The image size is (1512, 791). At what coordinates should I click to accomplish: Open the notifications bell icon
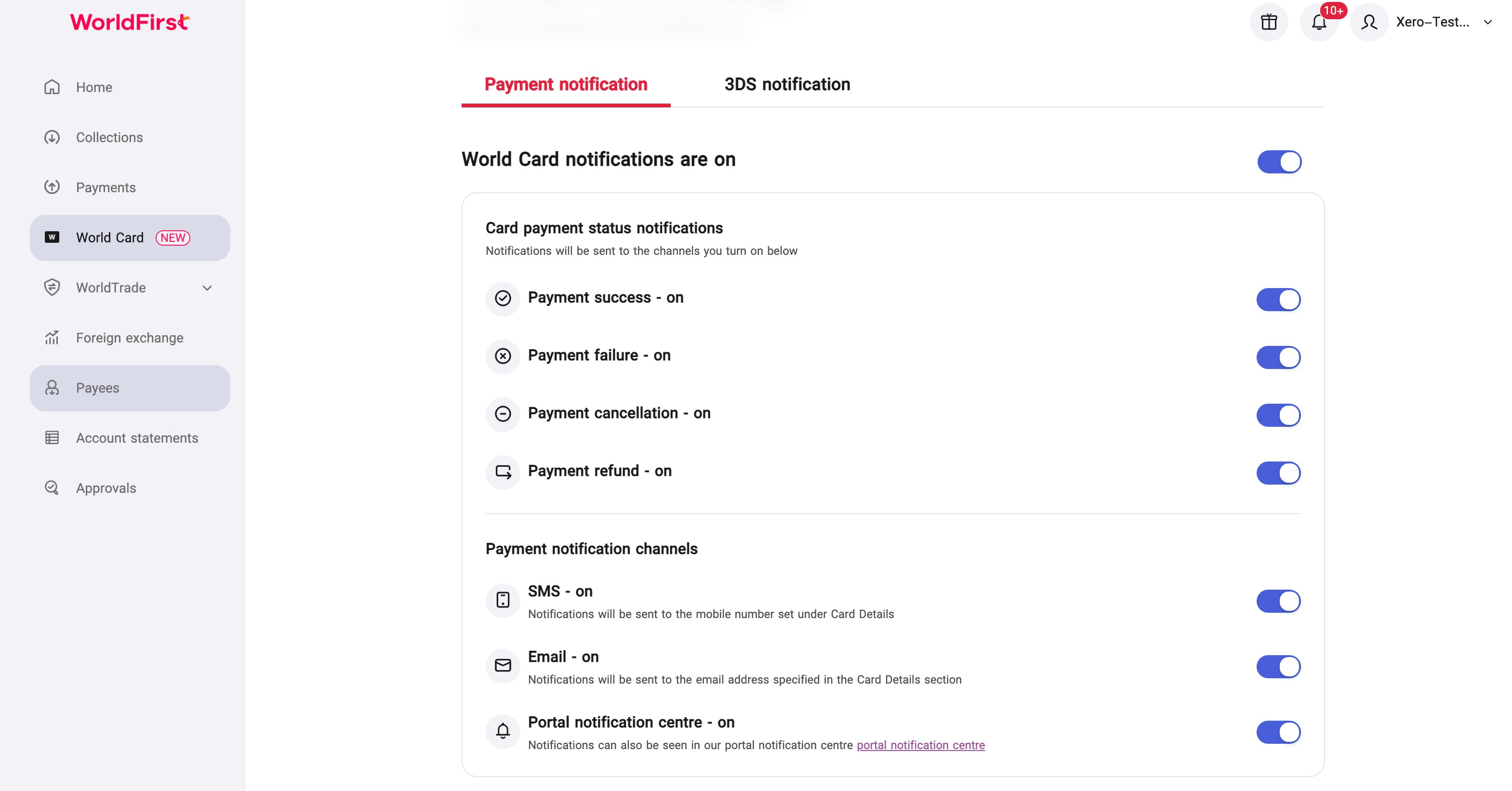1319,22
